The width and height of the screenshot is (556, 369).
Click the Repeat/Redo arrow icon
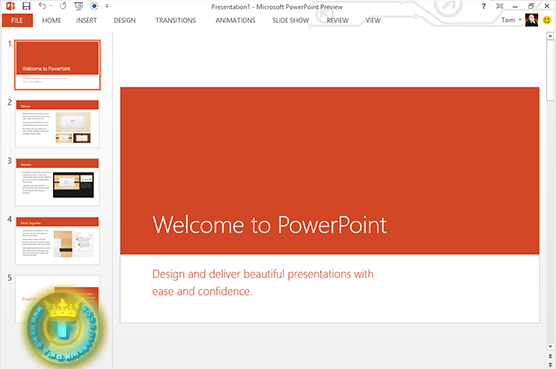click(63, 6)
